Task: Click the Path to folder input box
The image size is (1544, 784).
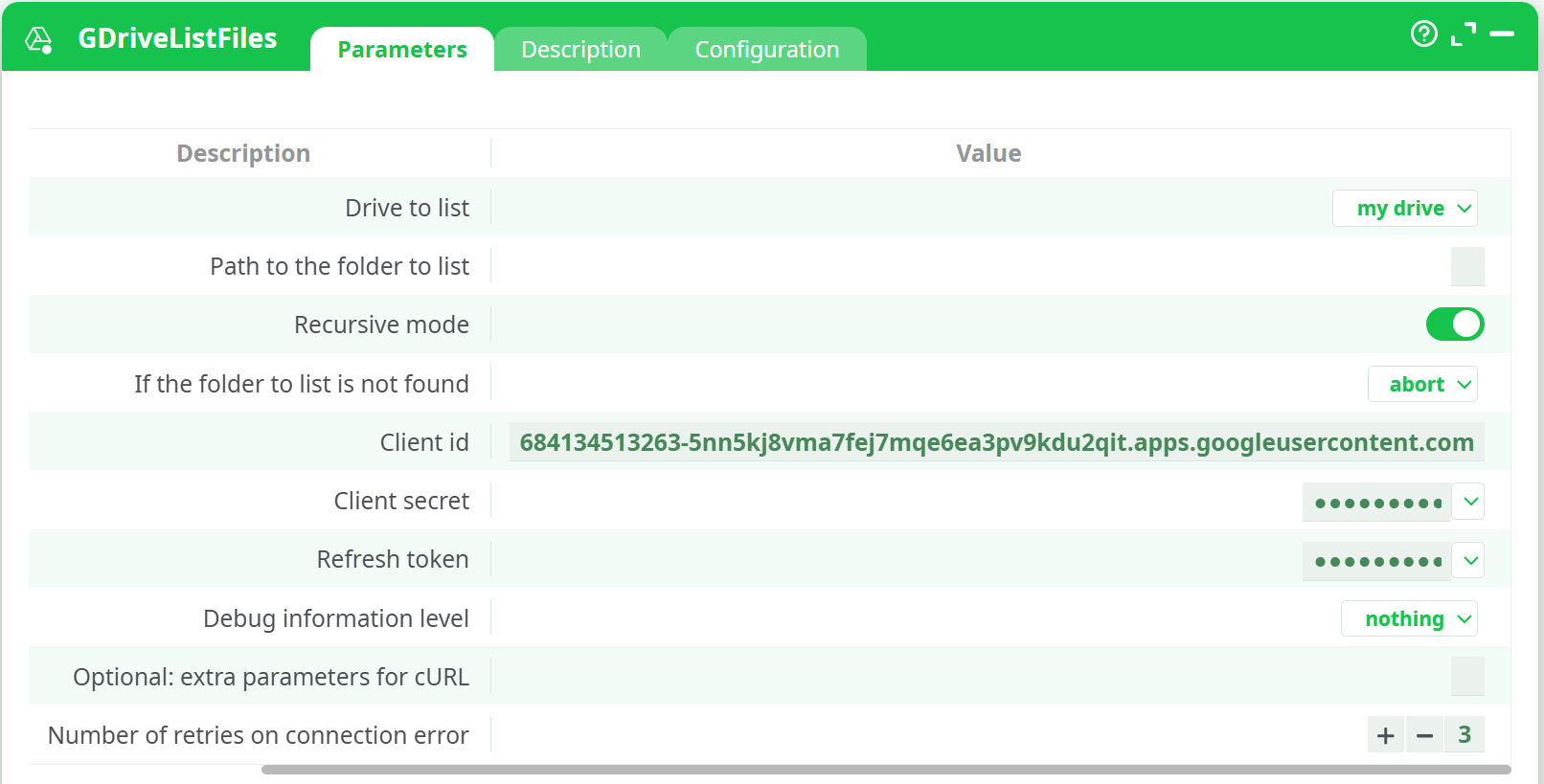Action: [1466, 267]
